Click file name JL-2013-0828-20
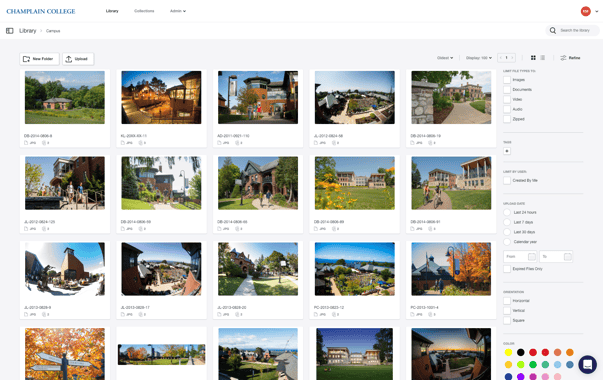 click(x=232, y=308)
